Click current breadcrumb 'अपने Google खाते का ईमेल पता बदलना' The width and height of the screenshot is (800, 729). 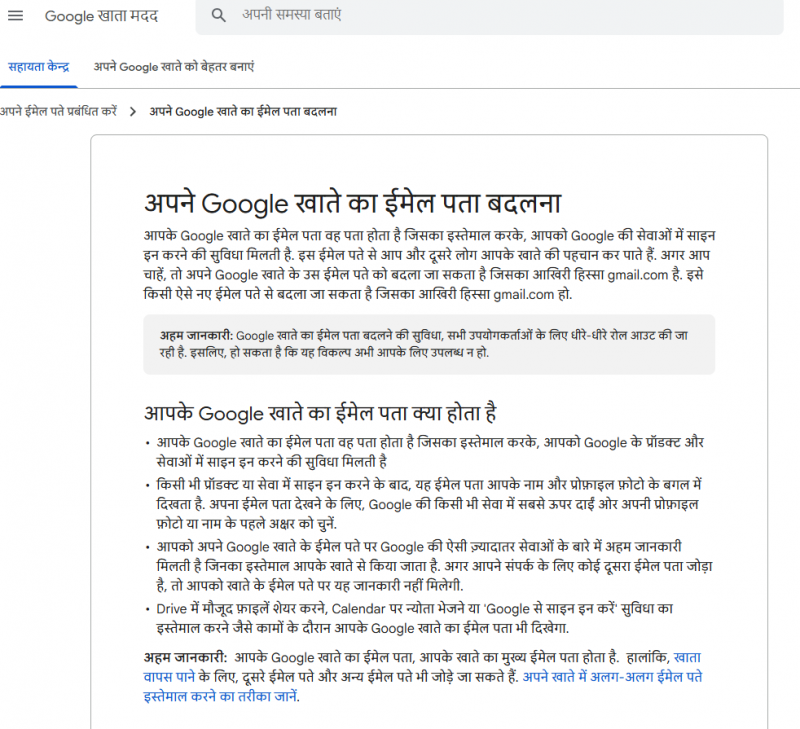(x=243, y=111)
